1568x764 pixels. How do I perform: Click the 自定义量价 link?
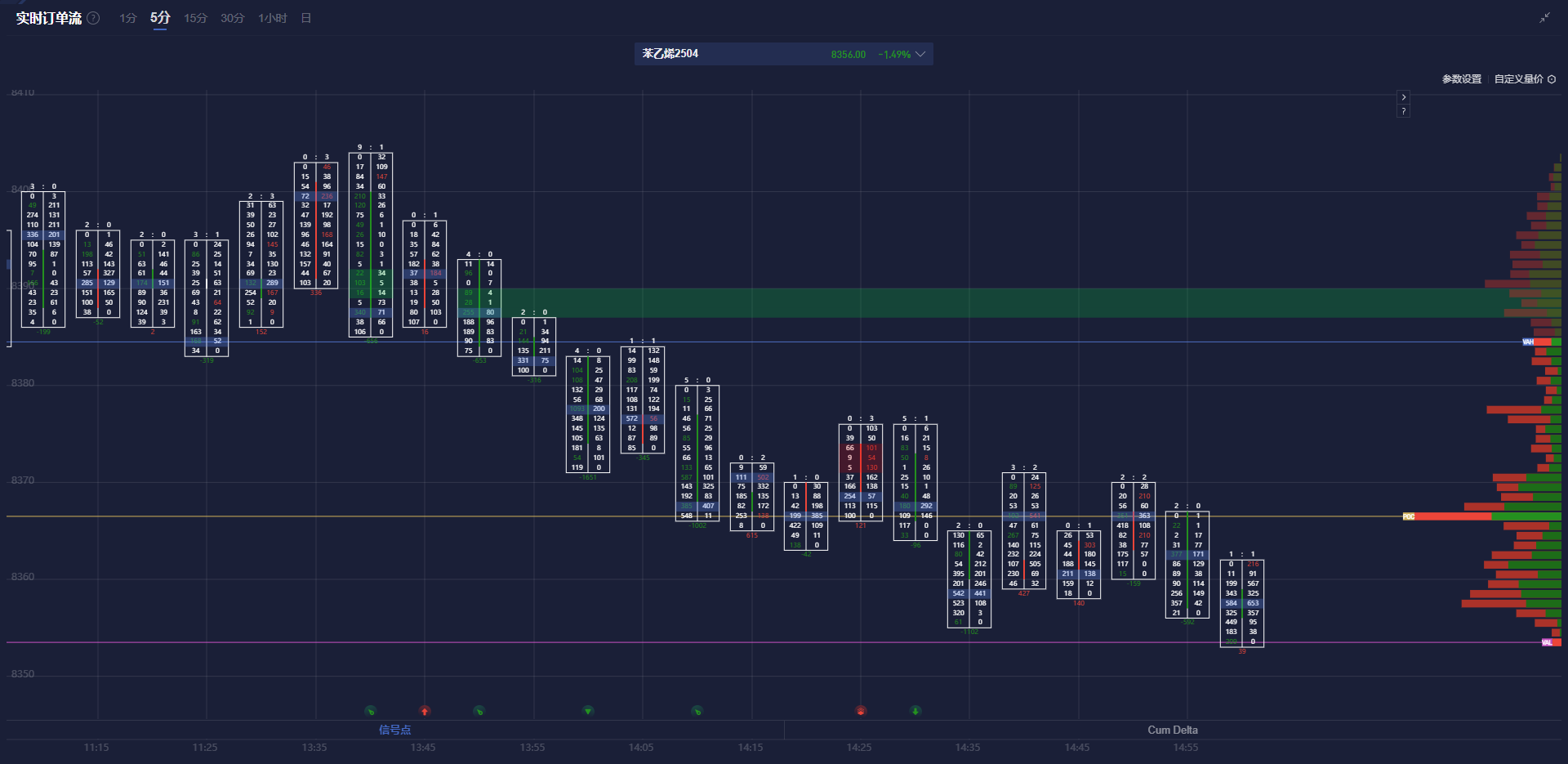tap(1518, 79)
